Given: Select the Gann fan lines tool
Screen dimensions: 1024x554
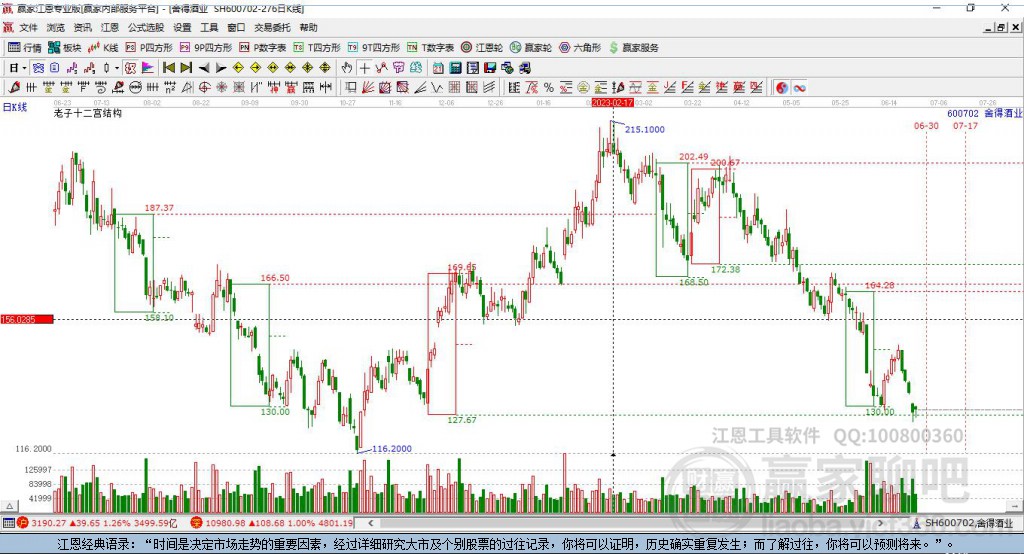Looking at the screenshot, I should [368, 88].
